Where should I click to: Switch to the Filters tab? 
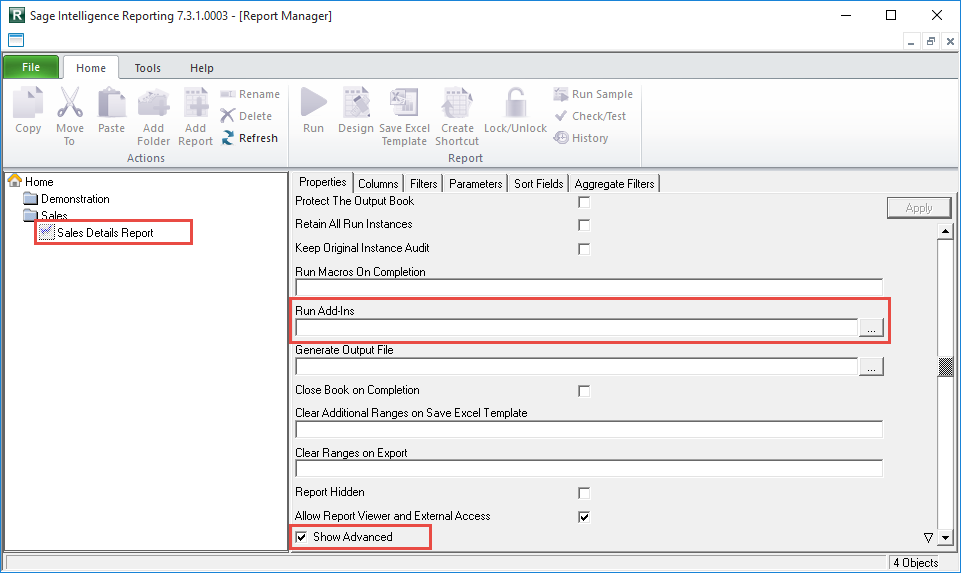click(x=424, y=184)
